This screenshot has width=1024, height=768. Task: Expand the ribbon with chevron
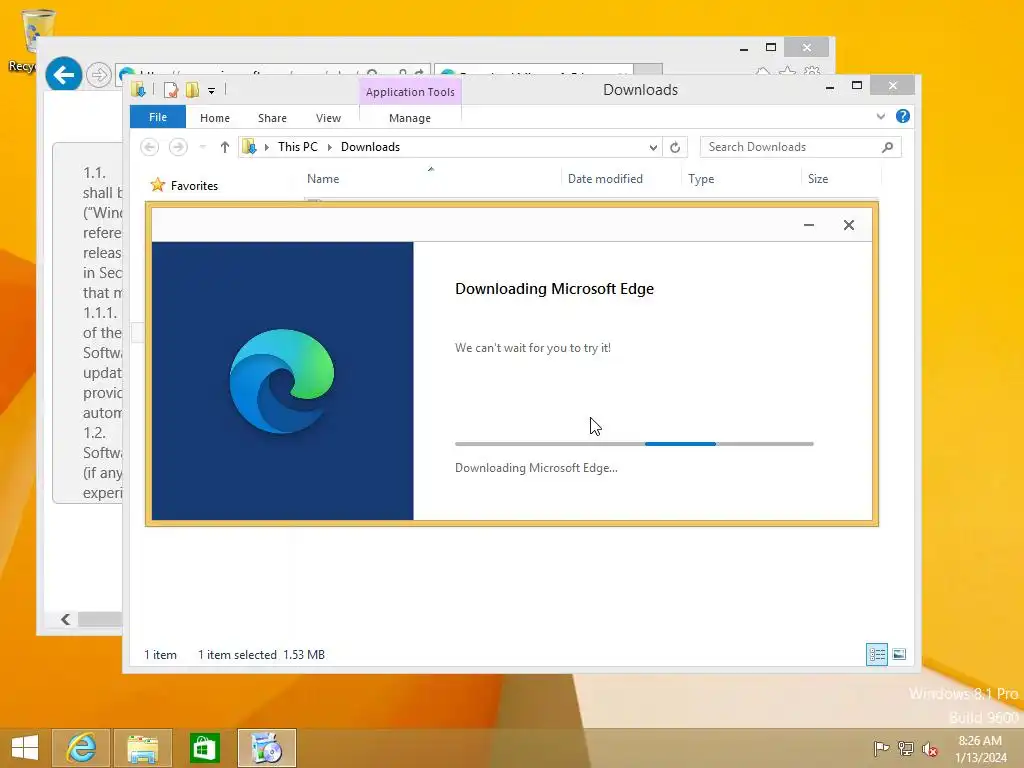point(880,116)
